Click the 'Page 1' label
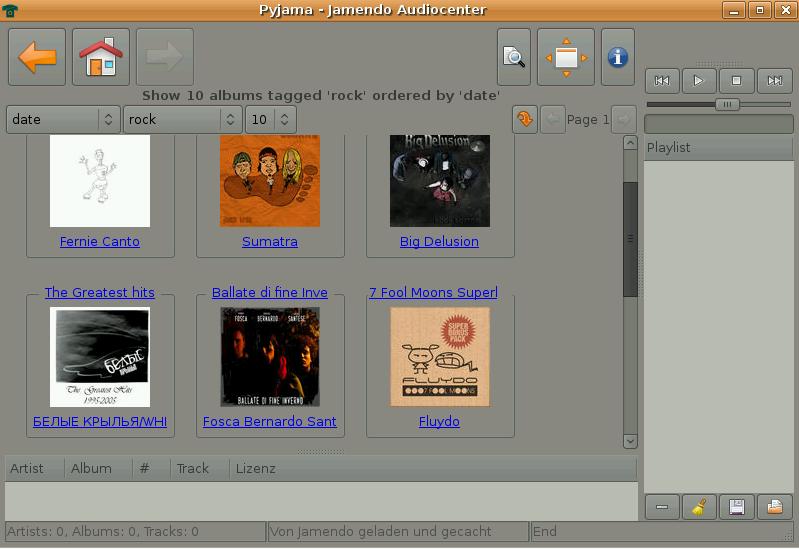This screenshot has height=549, width=799. tap(588, 120)
